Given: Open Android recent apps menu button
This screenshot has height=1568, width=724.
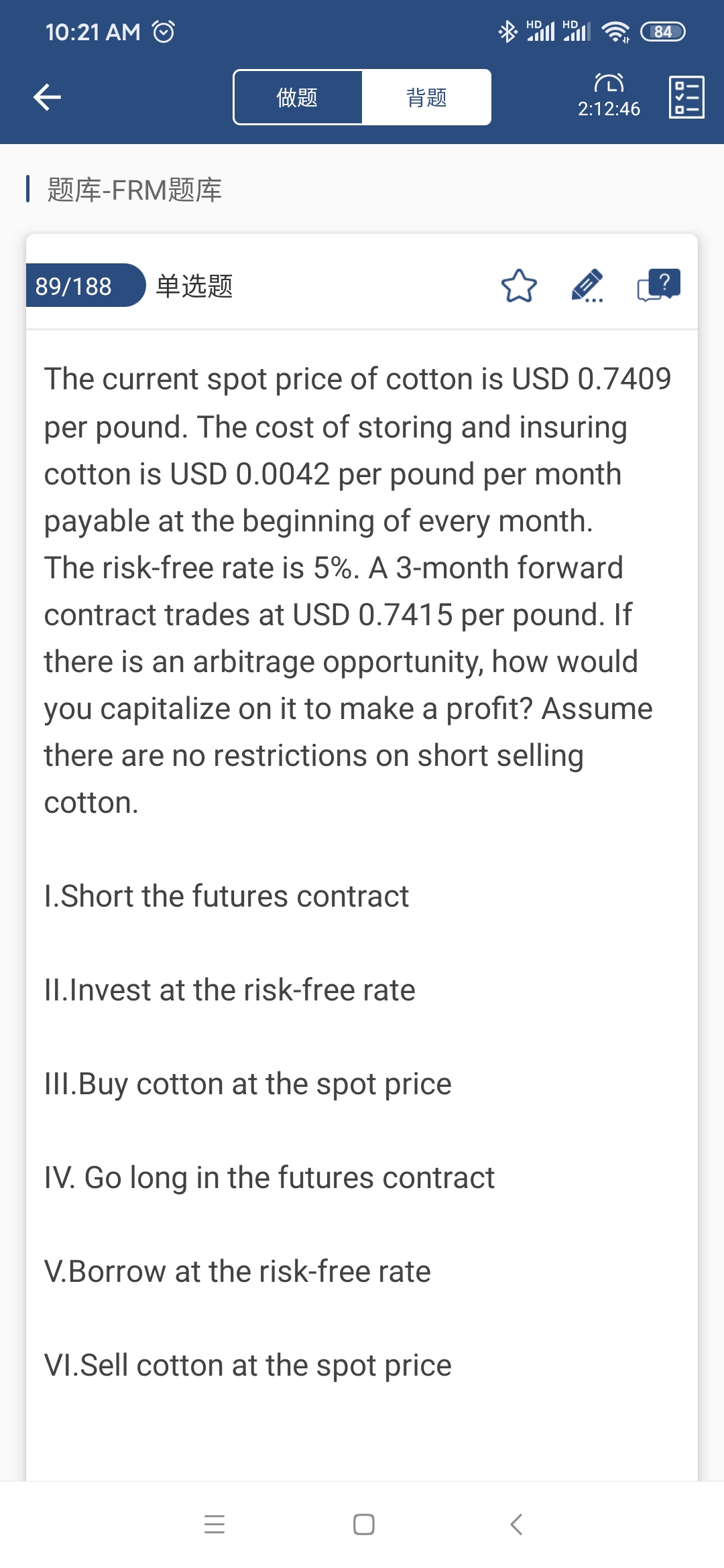Looking at the screenshot, I should (215, 1524).
